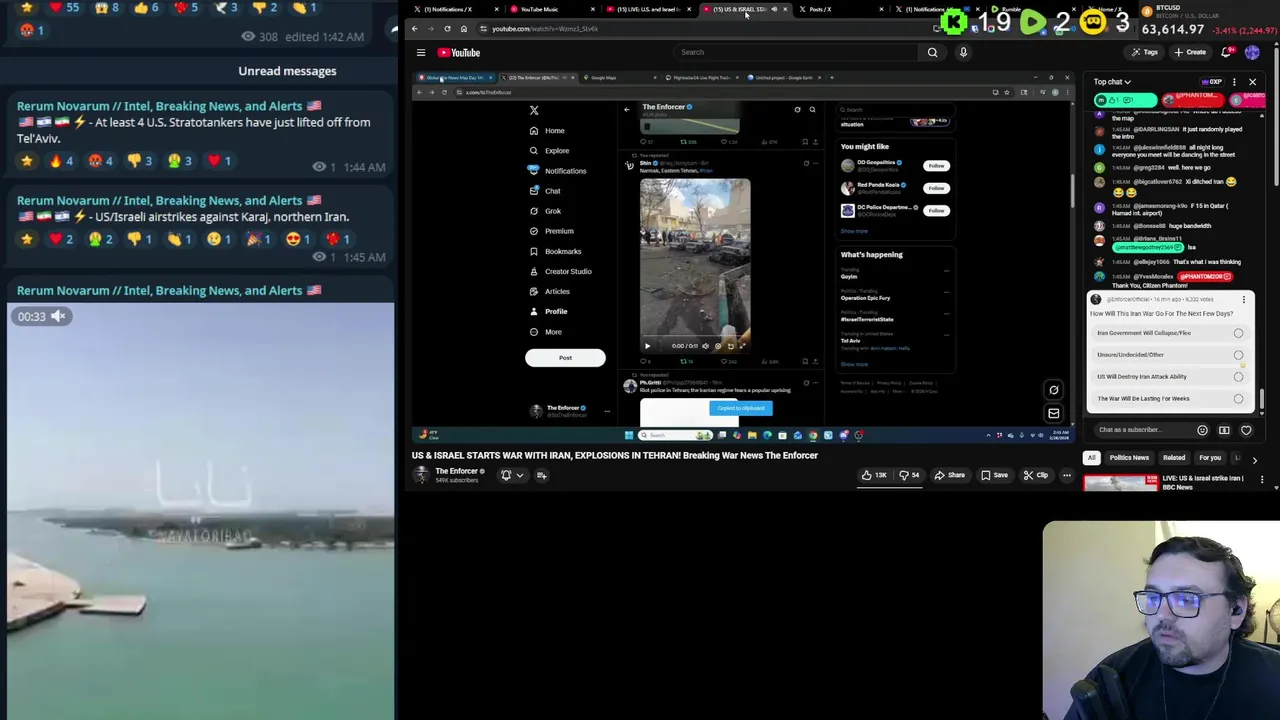Reload the YouTube page

coord(447,28)
